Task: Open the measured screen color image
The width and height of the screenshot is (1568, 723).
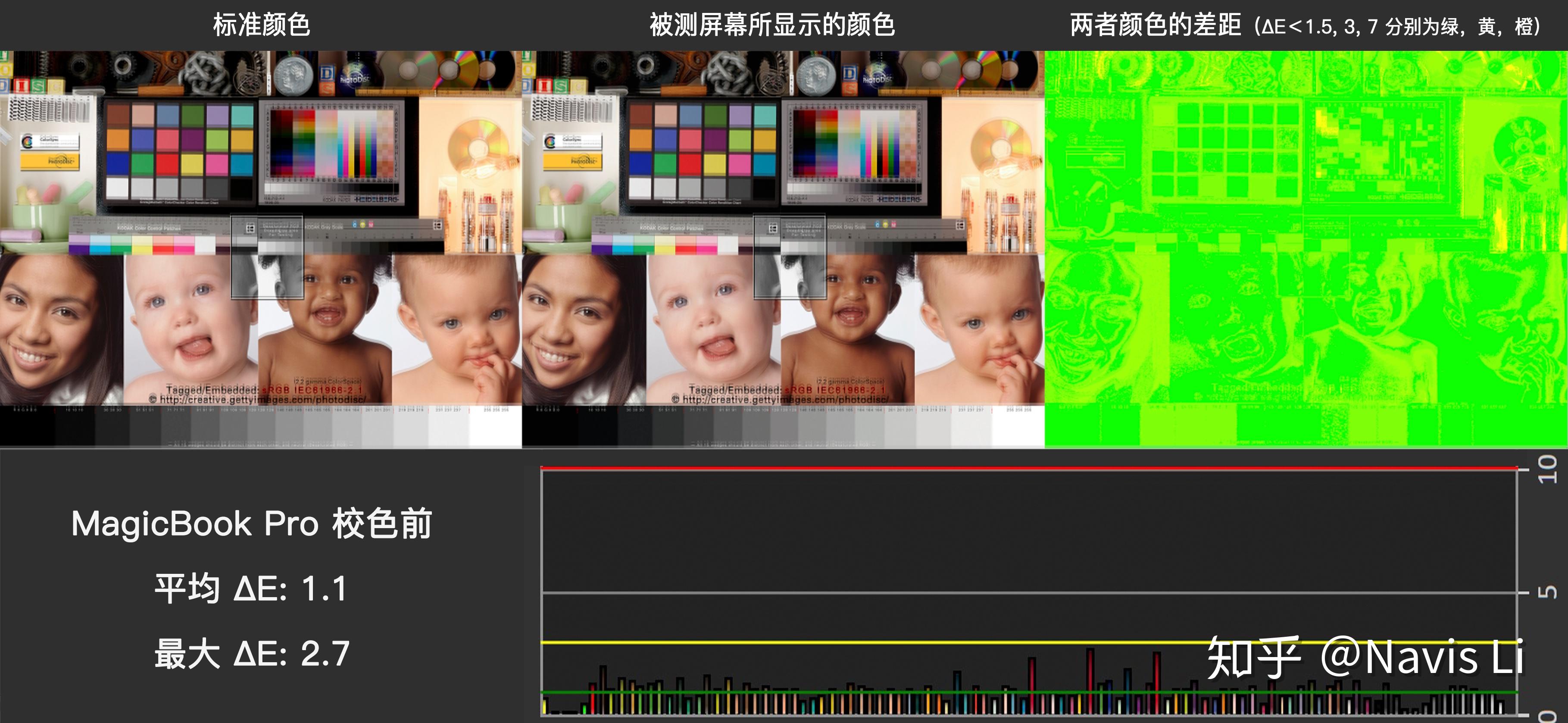Action: tap(784, 249)
